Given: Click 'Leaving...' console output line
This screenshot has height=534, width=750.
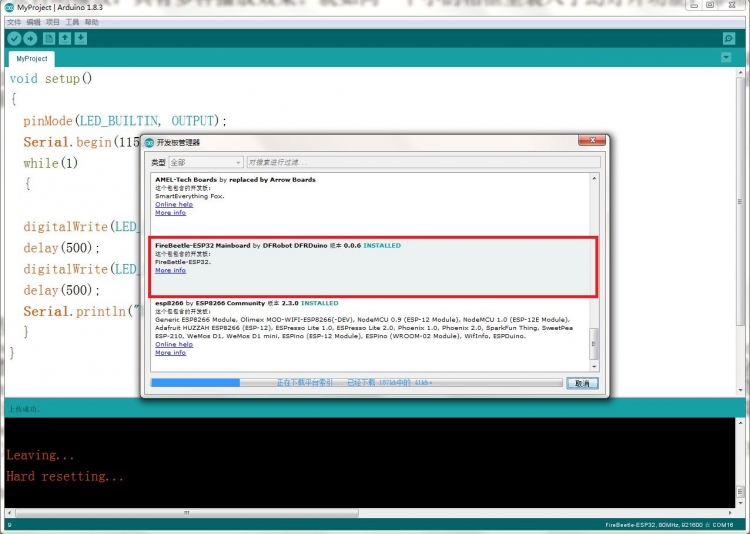Looking at the screenshot, I should click(40, 455).
